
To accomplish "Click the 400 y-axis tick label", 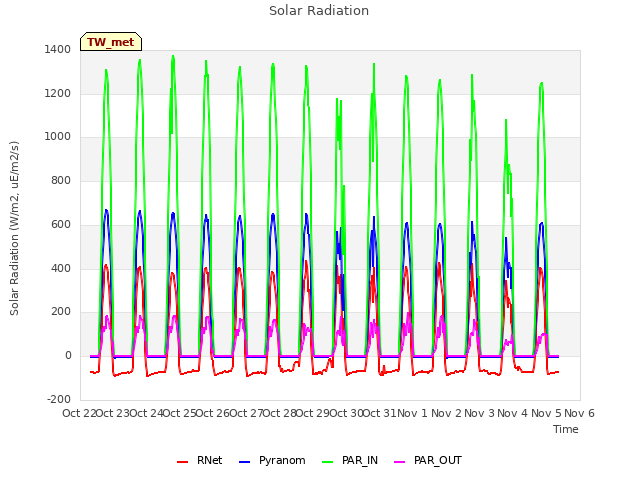I will pyautogui.click(x=61, y=269).
